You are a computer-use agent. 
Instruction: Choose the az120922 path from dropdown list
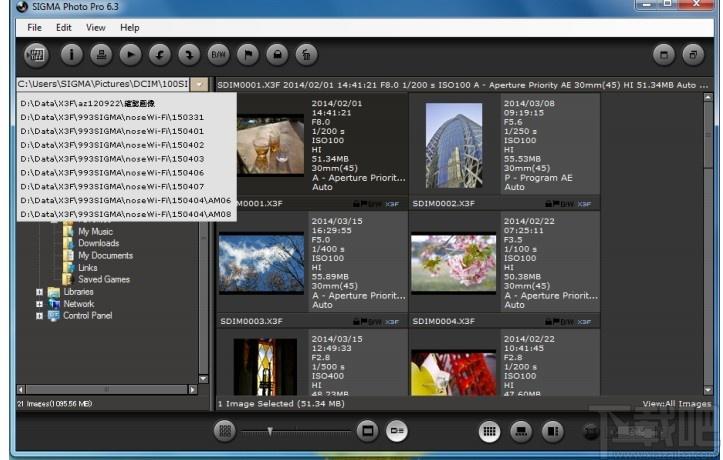[x=127, y=103]
